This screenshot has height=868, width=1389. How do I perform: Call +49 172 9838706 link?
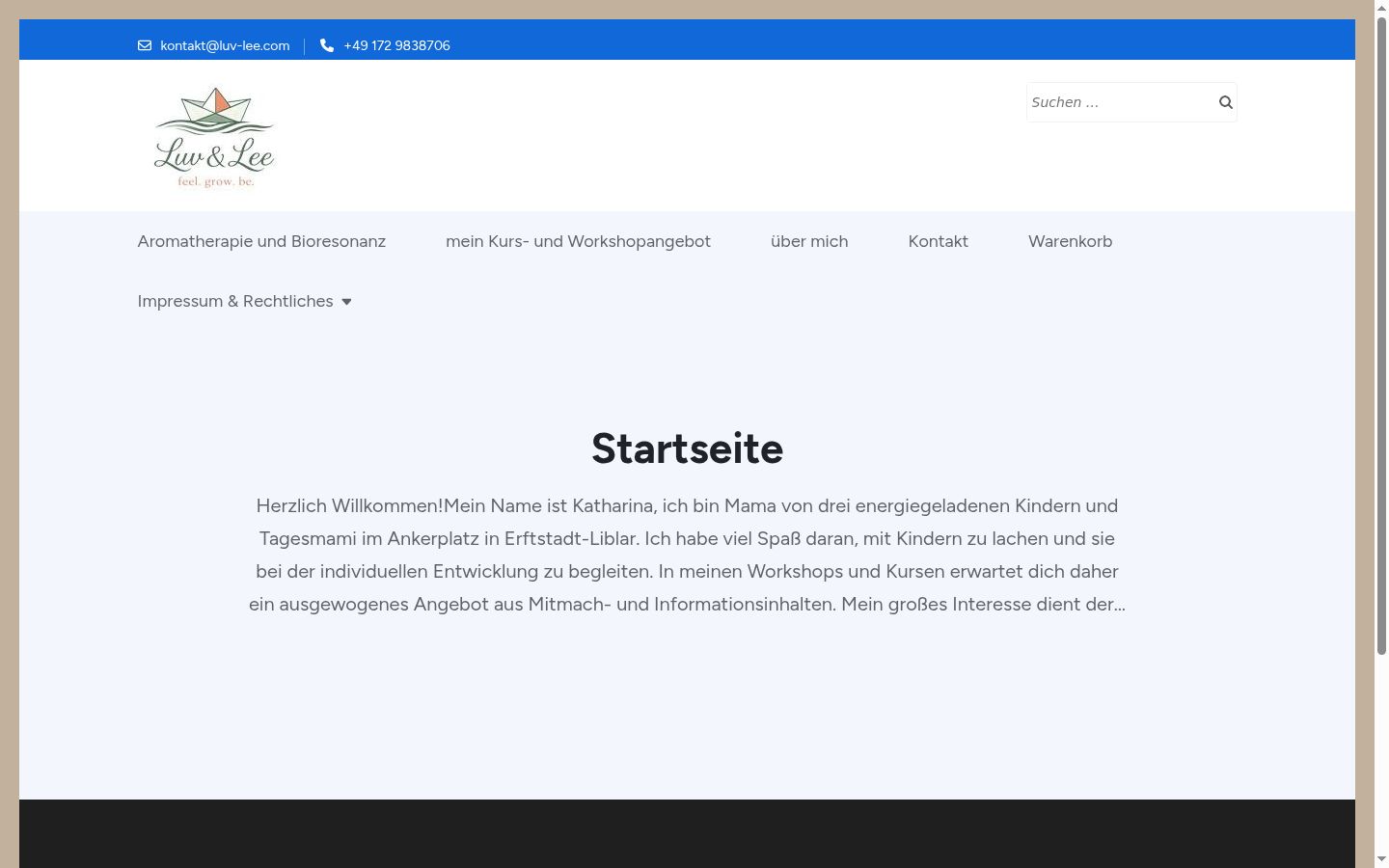click(x=396, y=45)
